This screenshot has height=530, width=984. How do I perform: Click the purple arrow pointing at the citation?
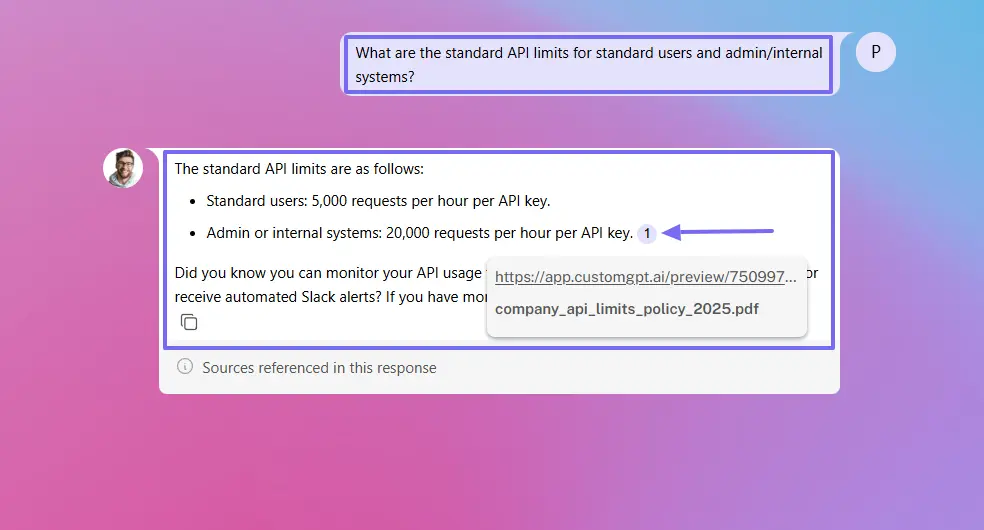pos(718,232)
